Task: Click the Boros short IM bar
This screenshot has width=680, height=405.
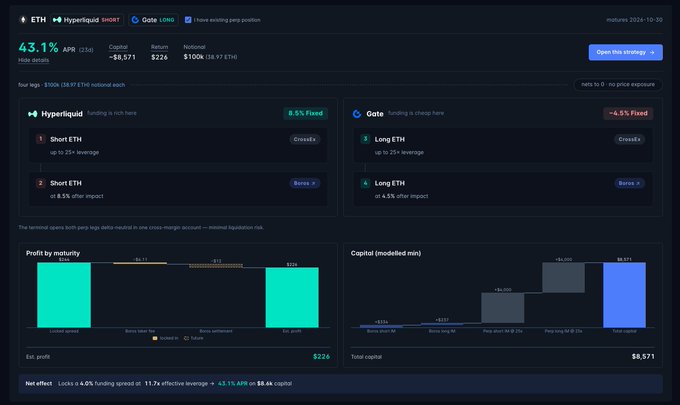Action: pos(381,326)
